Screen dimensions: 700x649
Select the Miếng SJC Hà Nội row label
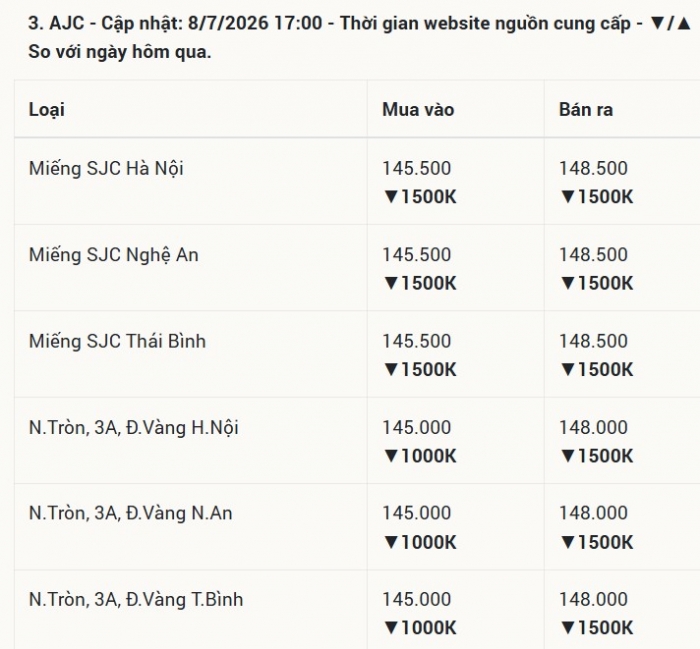click(106, 169)
